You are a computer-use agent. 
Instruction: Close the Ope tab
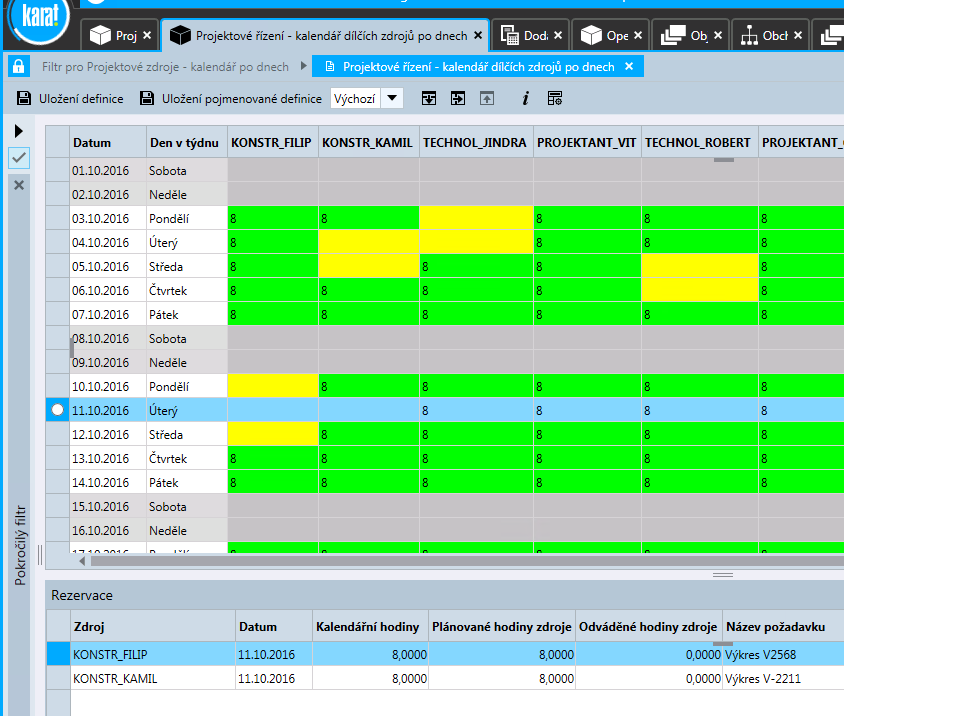click(x=638, y=36)
